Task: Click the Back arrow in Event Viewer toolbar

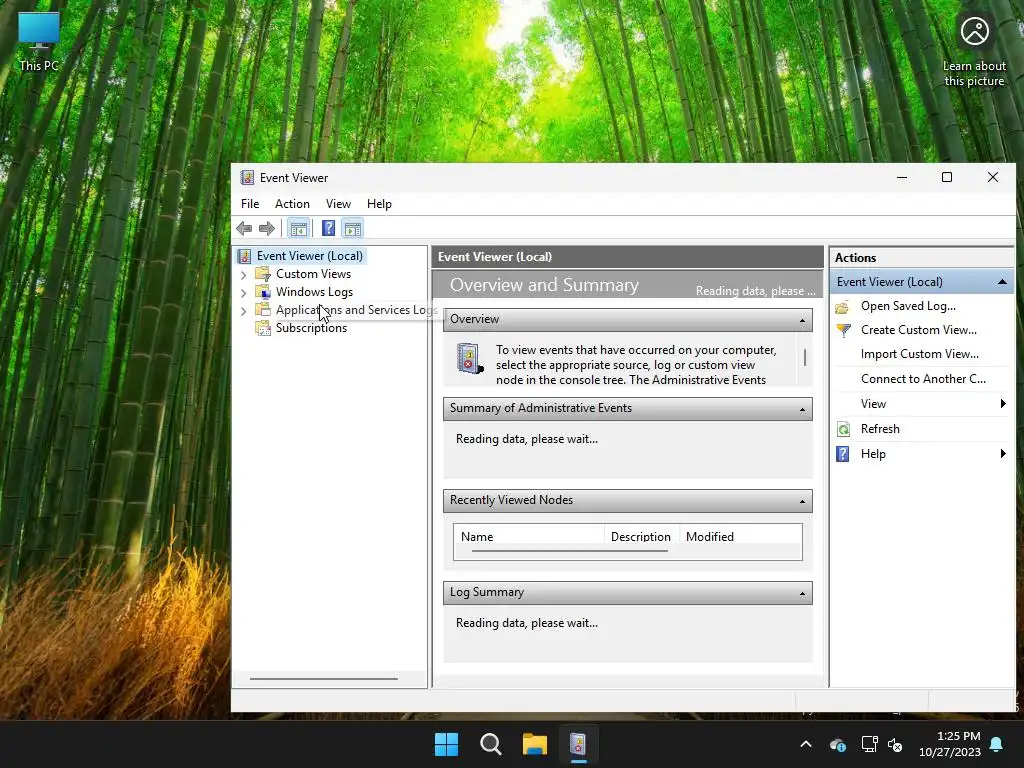Action: [244, 229]
